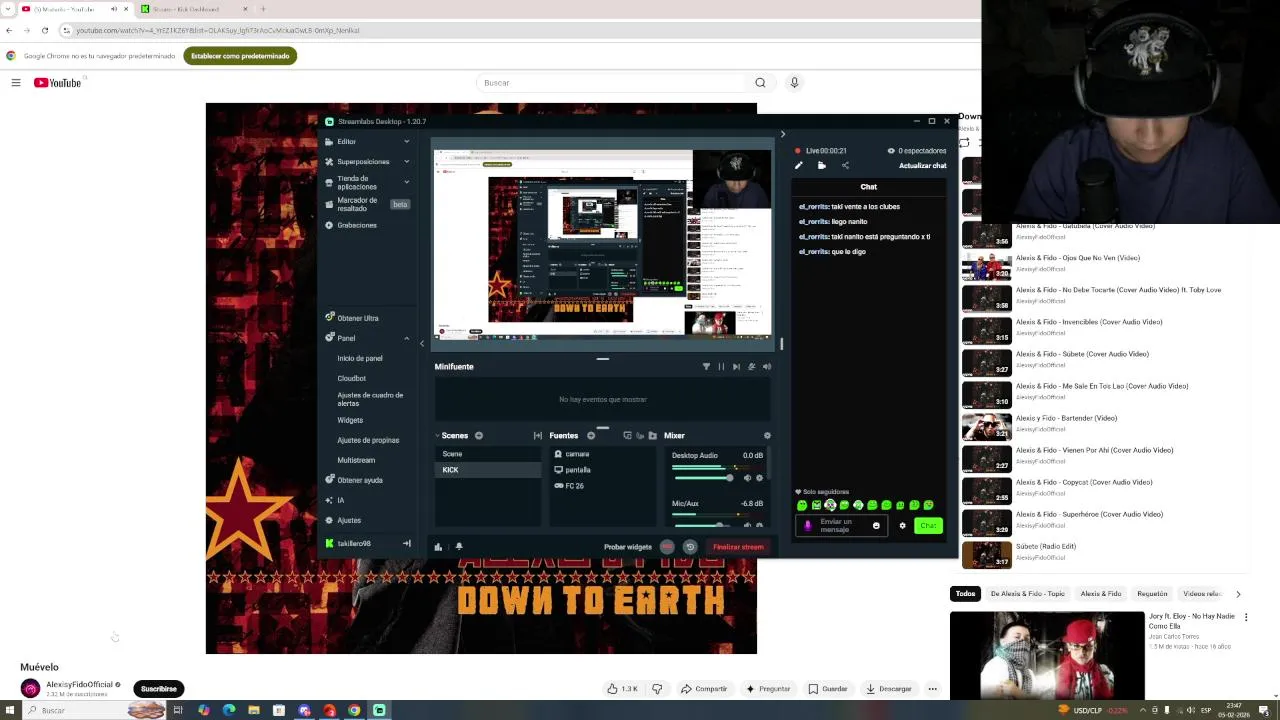Like the video with thumbs-up button
Screen dimensions: 1280x720
622,688
